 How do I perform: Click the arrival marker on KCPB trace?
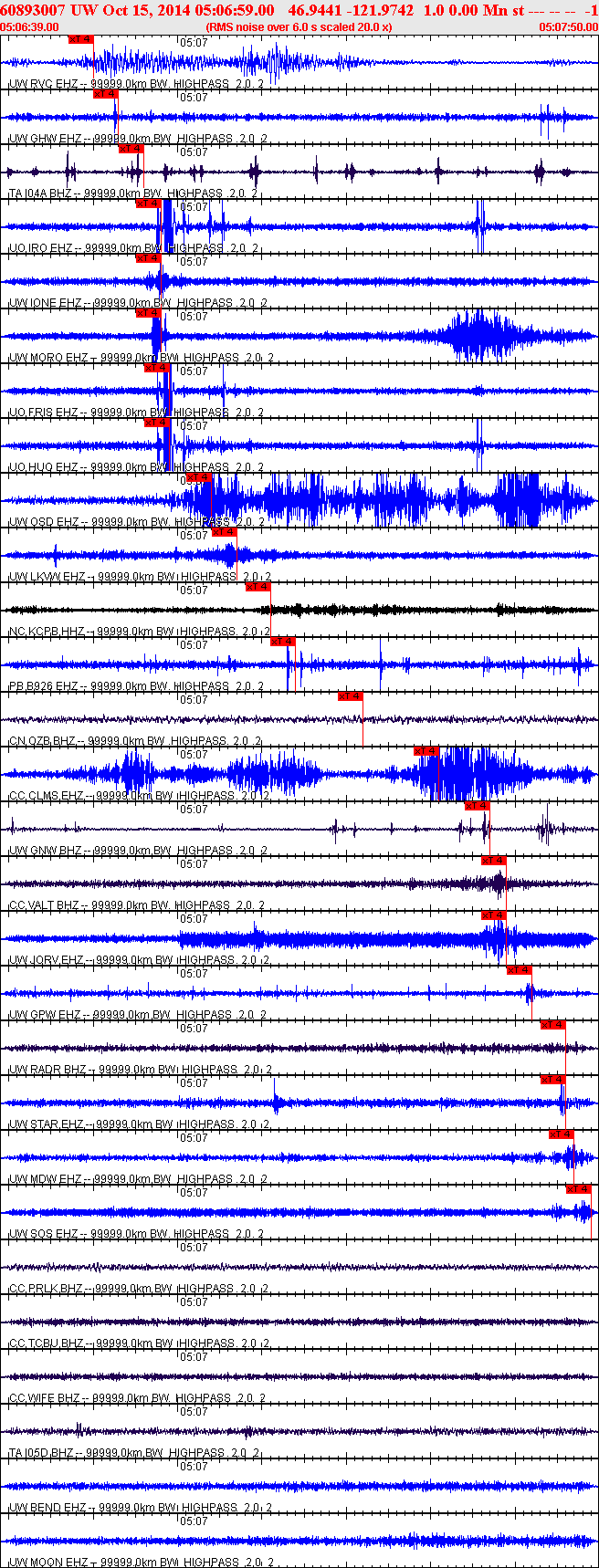(x=258, y=587)
